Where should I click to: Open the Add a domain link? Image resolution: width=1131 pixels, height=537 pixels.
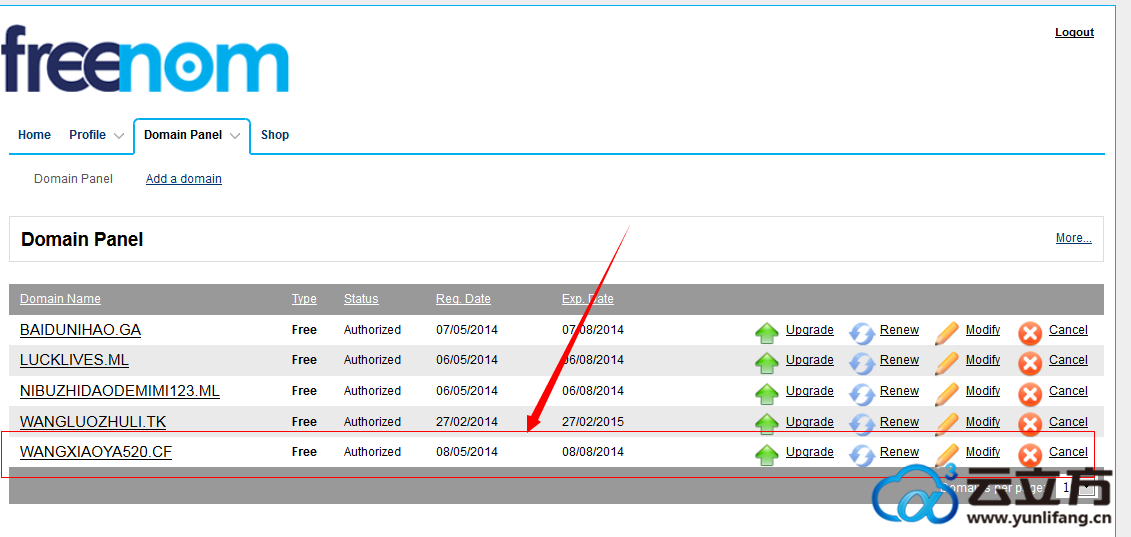pos(184,179)
